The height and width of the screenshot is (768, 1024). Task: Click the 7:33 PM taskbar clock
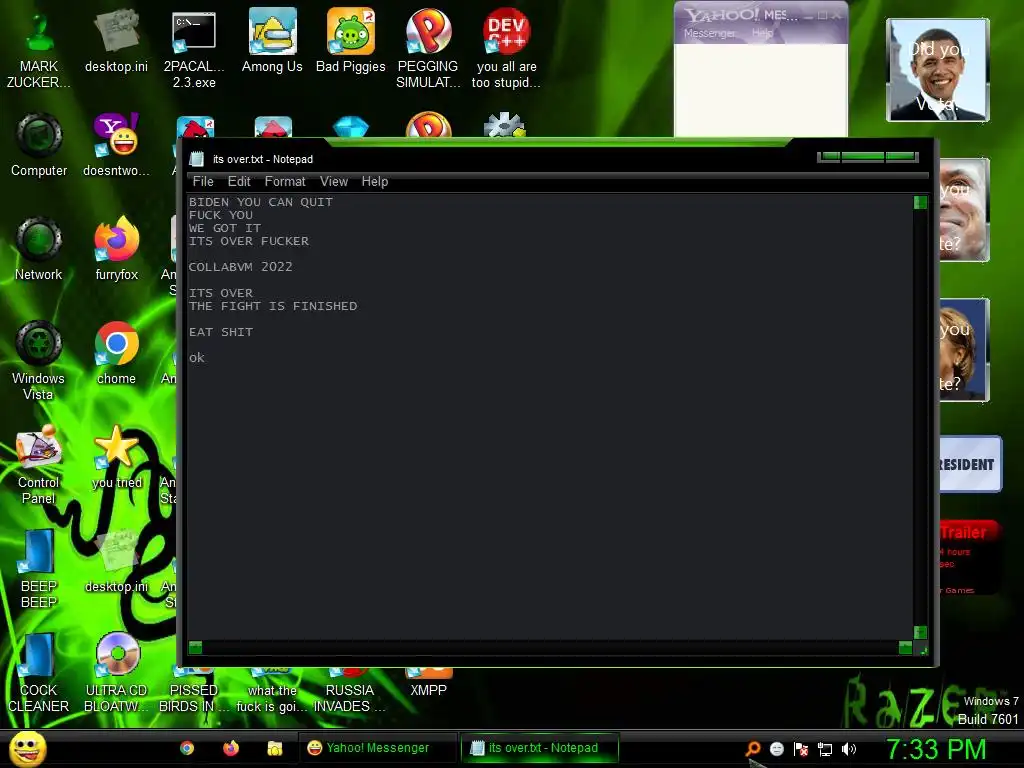click(936, 749)
